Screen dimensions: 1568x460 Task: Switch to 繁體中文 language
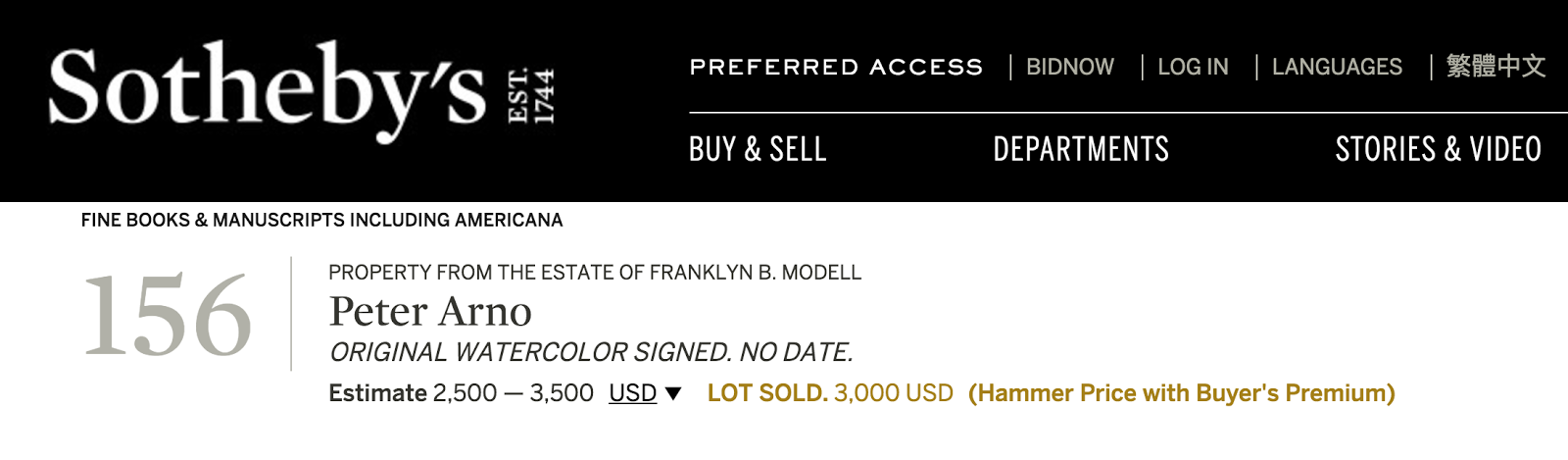[x=1495, y=67]
